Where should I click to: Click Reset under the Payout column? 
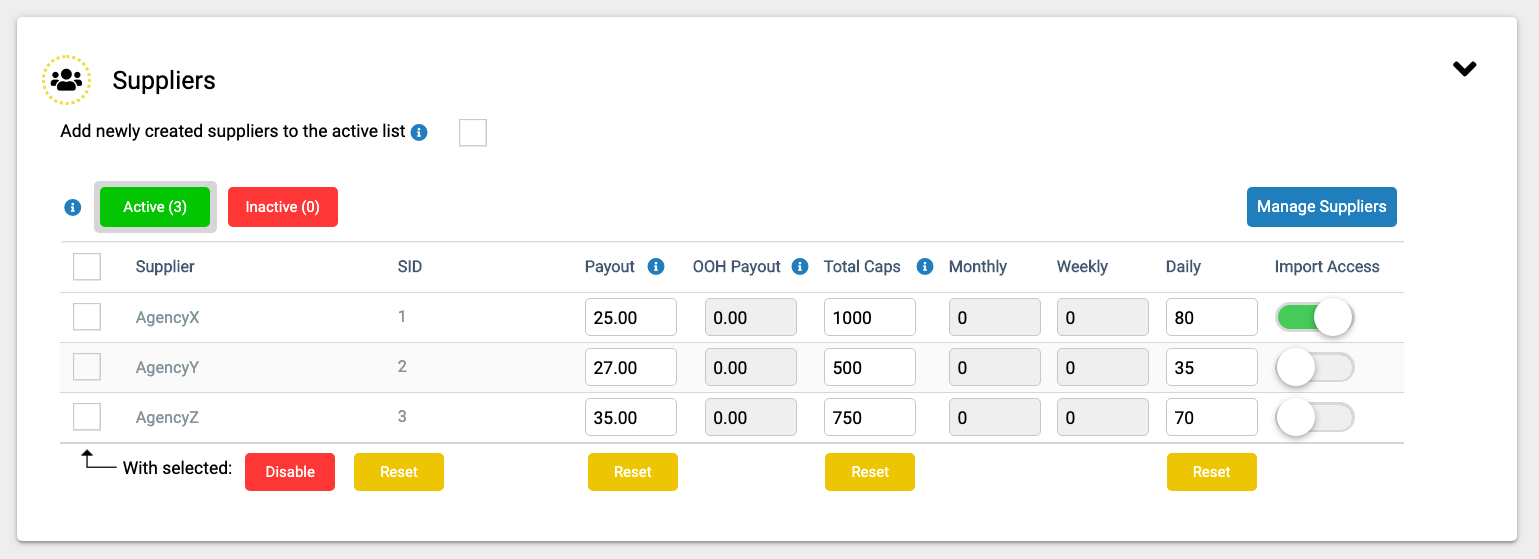pos(633,472)
